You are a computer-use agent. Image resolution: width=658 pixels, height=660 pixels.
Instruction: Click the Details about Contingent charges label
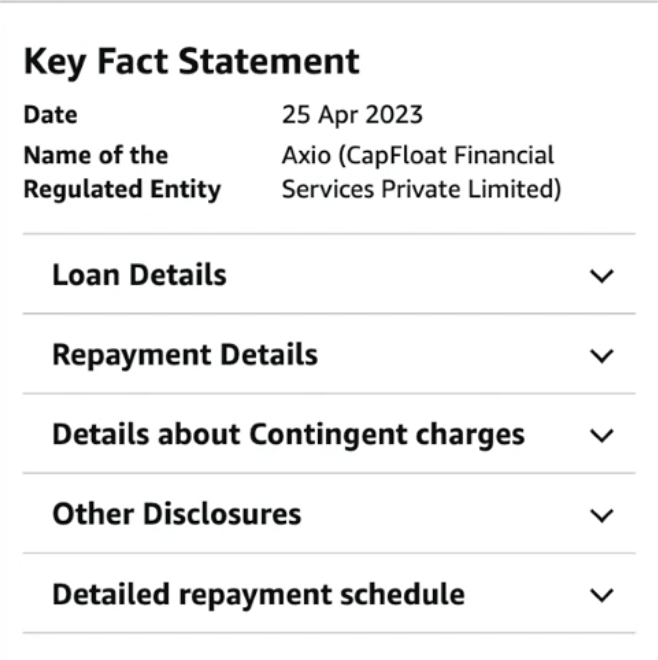coord(288,435)
